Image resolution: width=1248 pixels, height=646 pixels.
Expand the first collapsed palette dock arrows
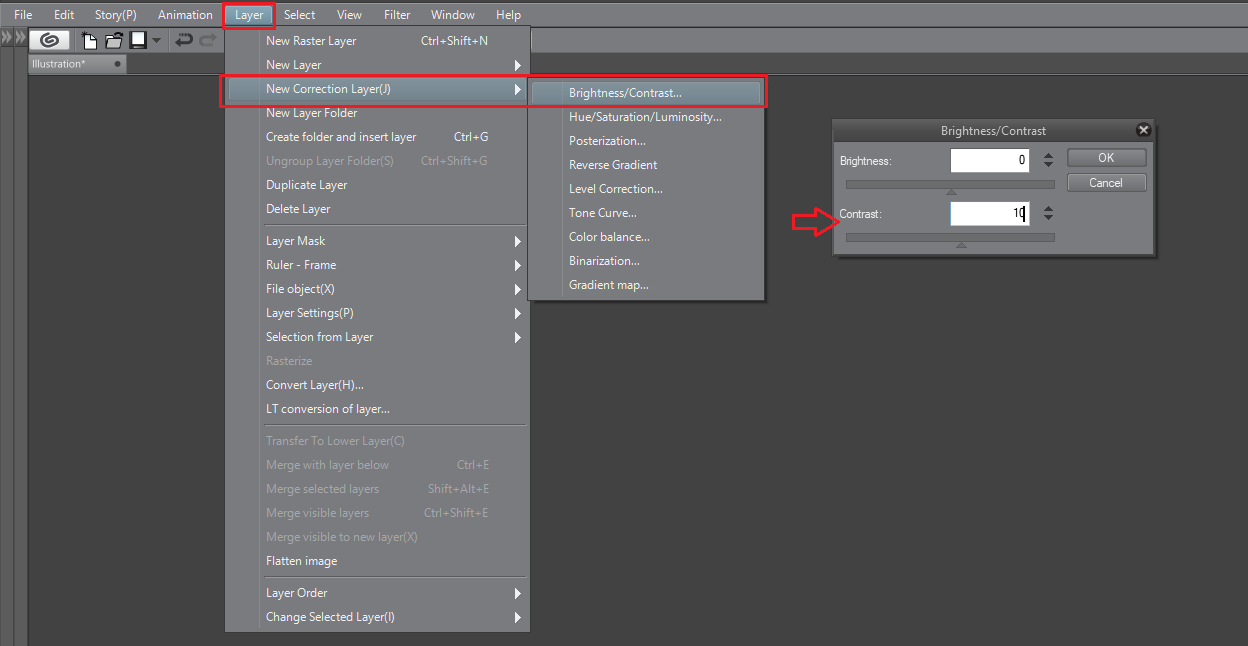tap(7, 37)
